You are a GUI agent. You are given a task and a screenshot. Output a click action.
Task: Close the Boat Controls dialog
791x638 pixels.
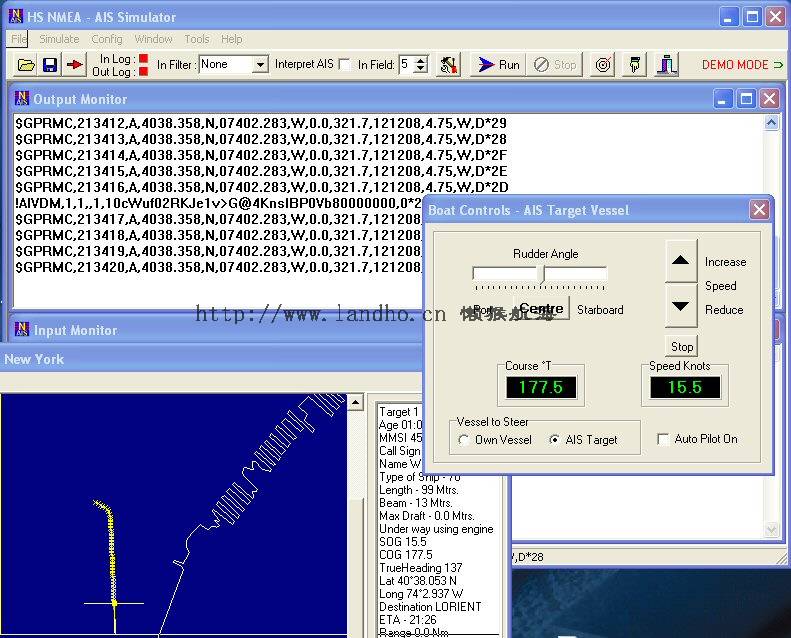760,209
